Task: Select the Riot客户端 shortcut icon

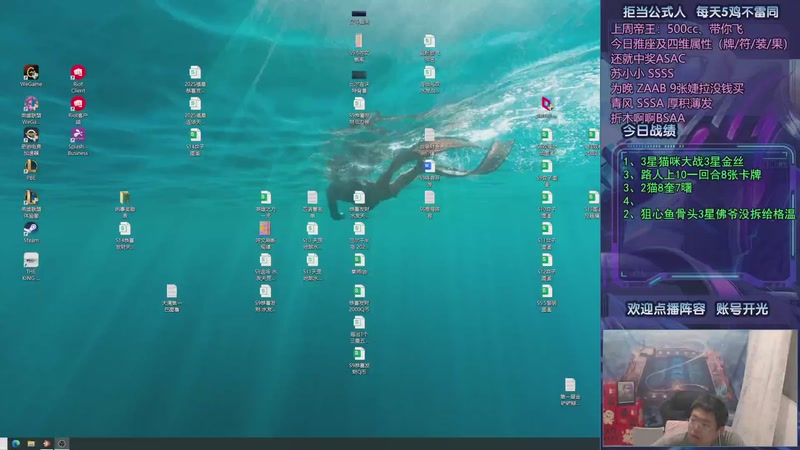Action: click(78, 111)
